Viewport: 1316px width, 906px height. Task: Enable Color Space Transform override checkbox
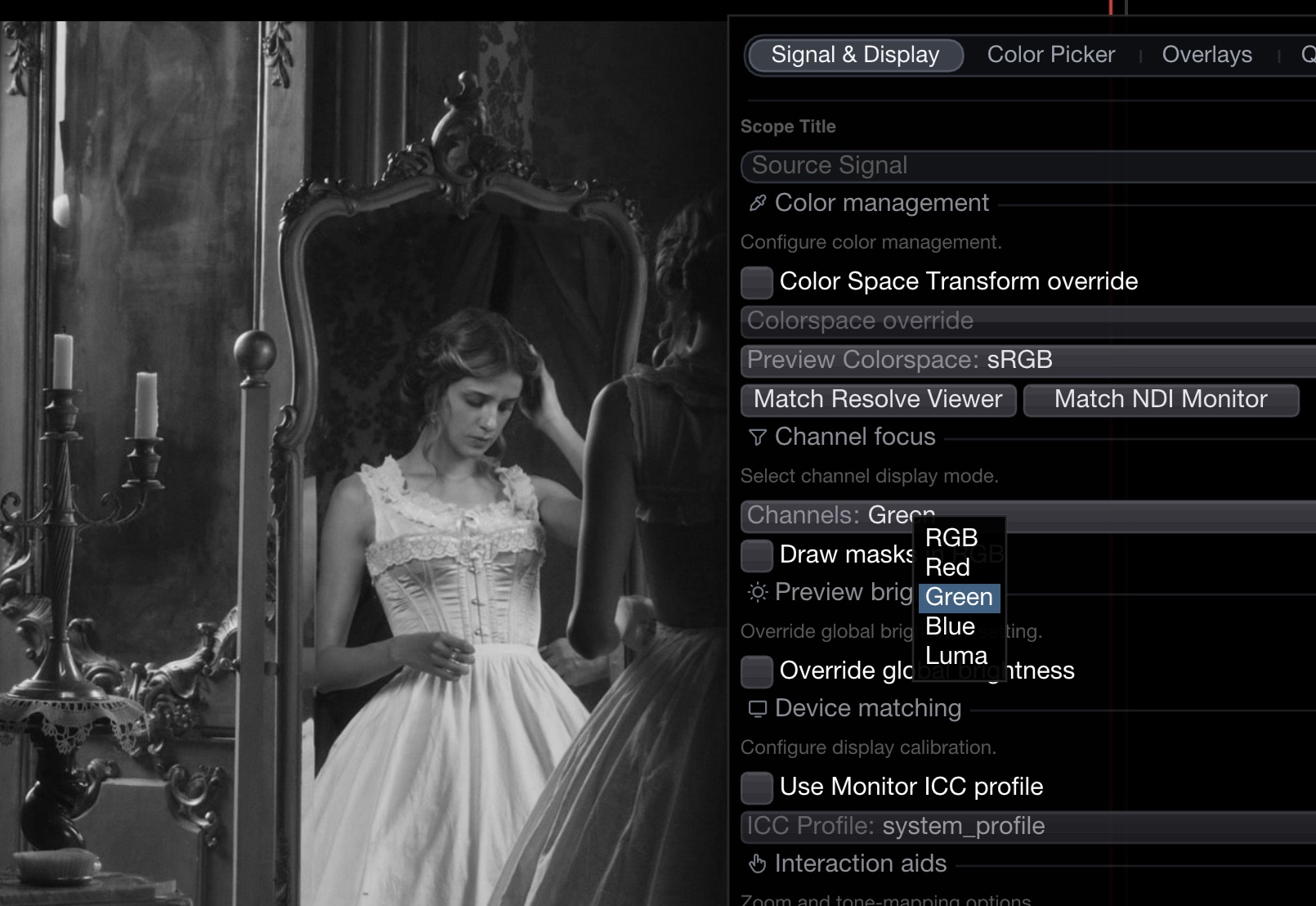pos(757,282)
